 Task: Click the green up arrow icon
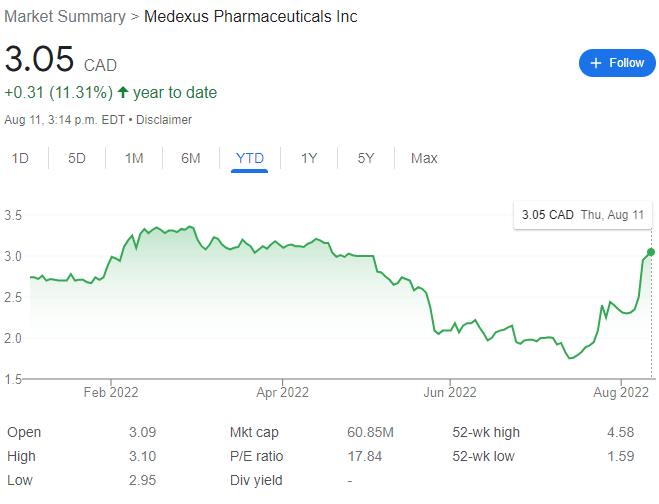(x=123, y=92)
